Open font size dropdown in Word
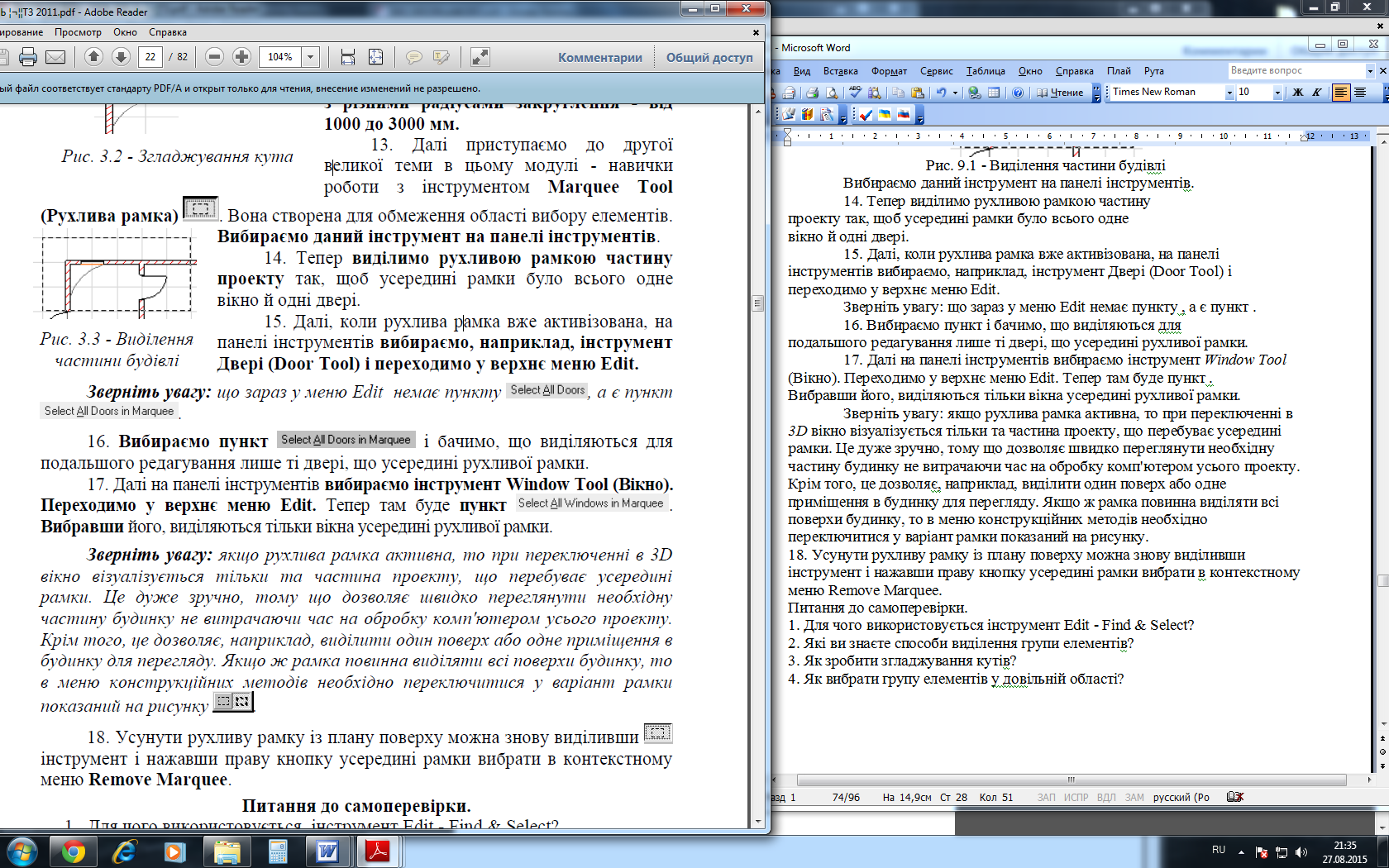The image size is (1389, 868). point(1277,92)
